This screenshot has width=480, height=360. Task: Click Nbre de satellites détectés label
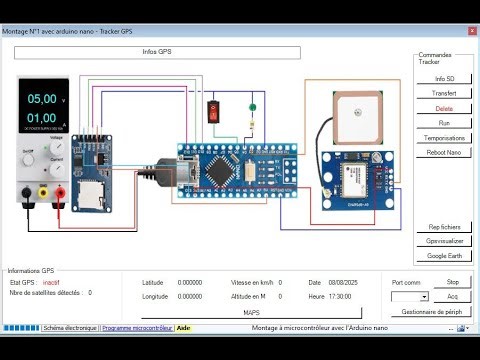click(x=46, y=293)
